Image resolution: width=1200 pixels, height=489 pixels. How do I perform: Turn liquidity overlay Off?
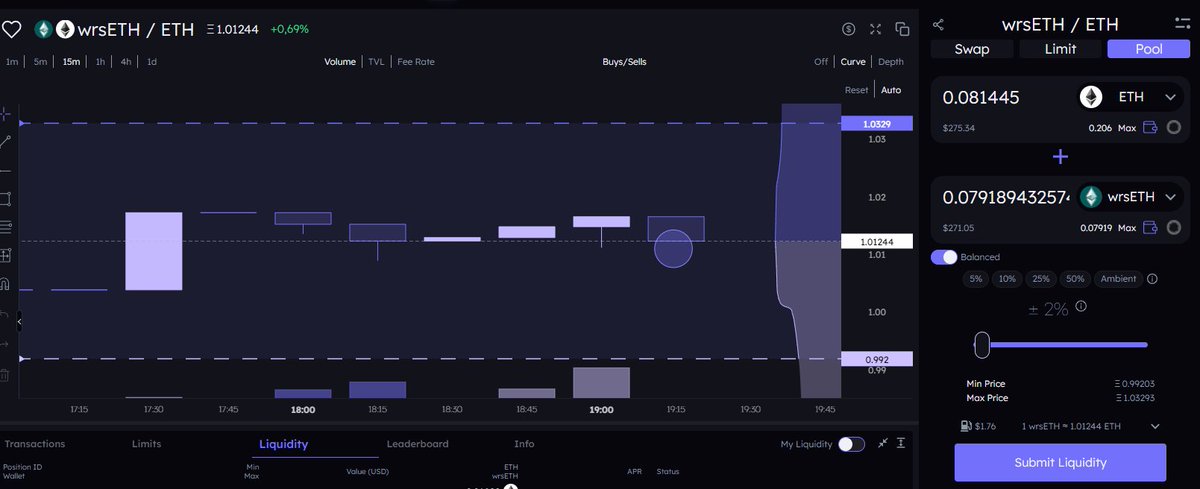[821, 62]
